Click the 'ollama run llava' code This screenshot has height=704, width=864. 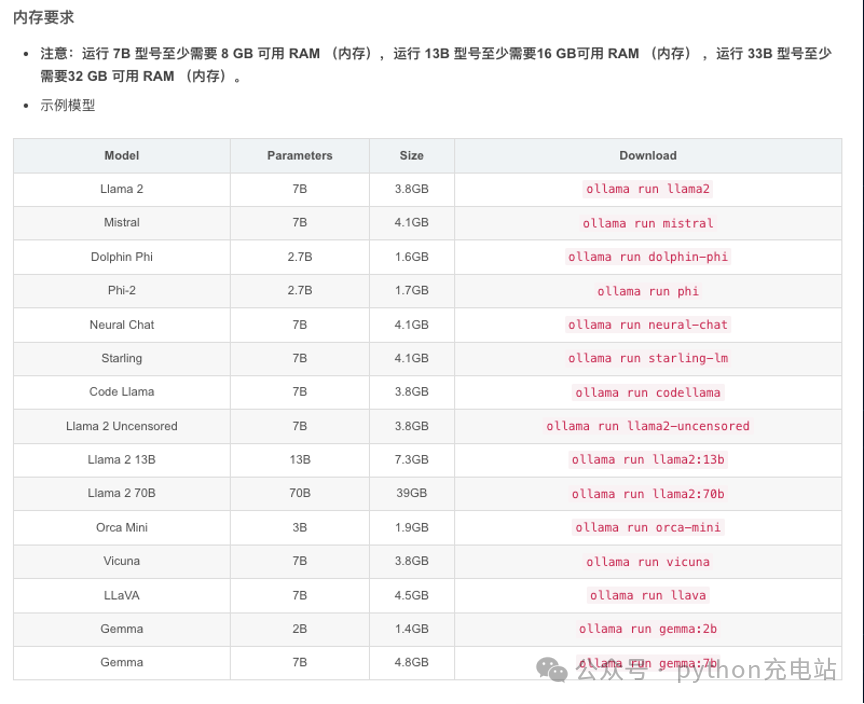(647, 595)
